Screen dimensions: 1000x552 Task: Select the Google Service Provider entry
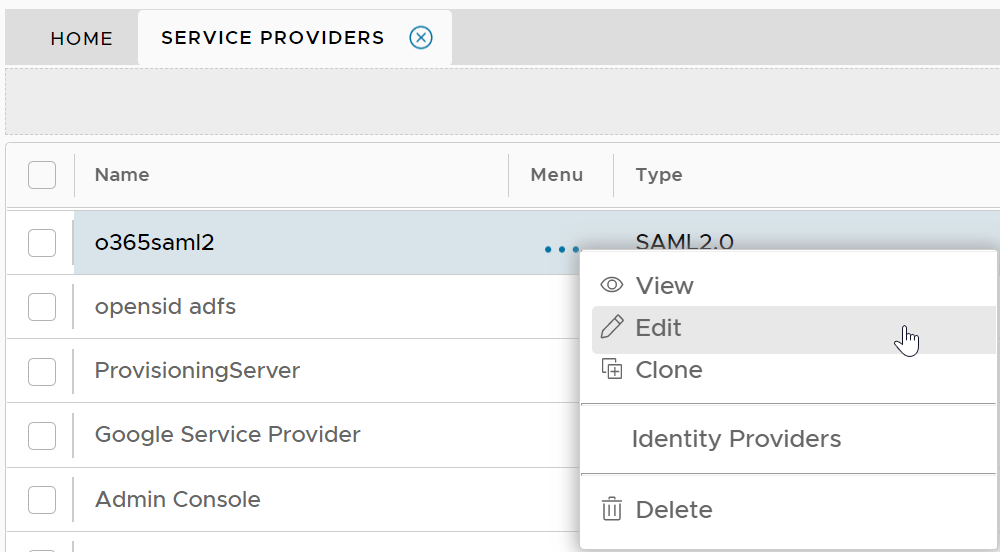pos(228,435)
